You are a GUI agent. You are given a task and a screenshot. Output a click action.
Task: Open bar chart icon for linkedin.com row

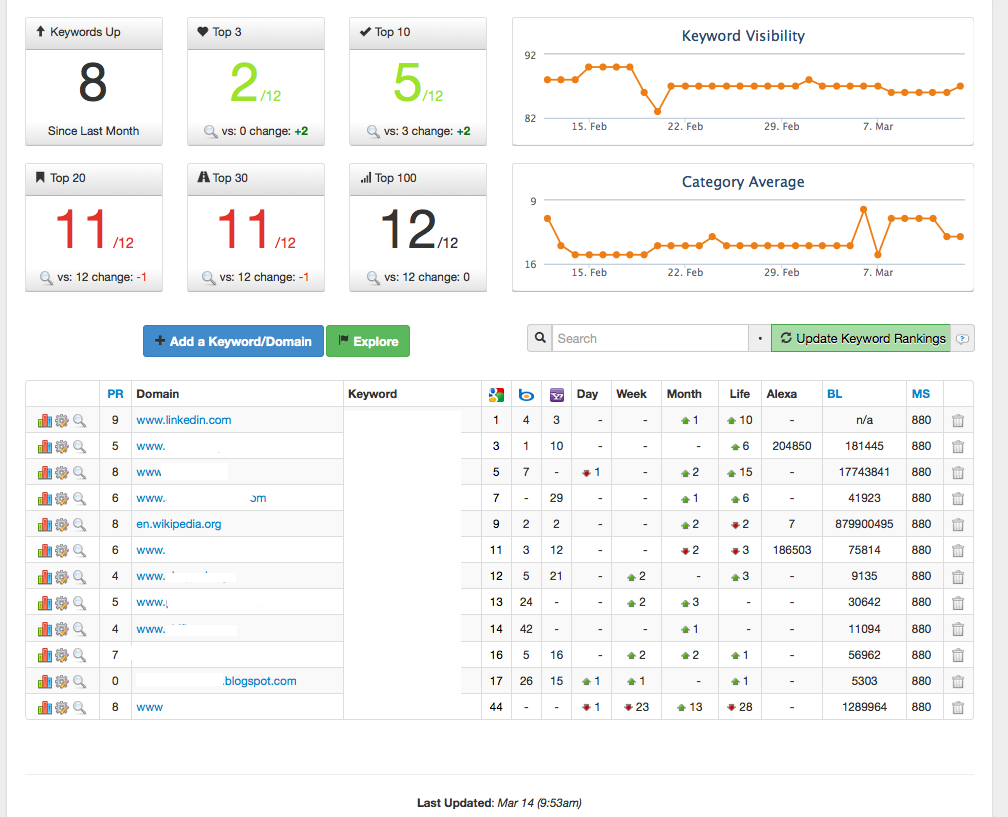point(44,420)
